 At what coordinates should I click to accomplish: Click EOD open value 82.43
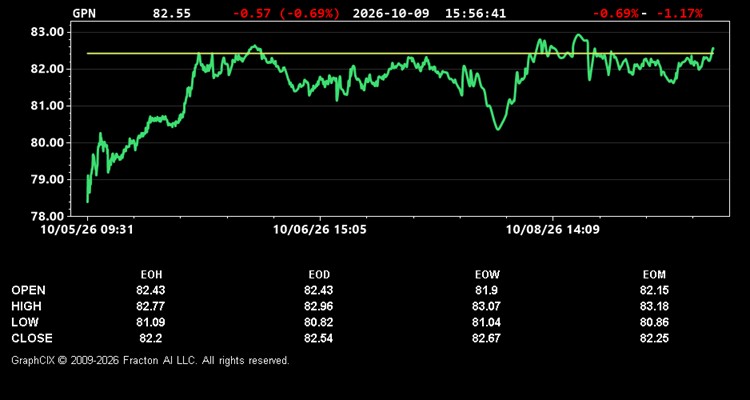[319, 290]
